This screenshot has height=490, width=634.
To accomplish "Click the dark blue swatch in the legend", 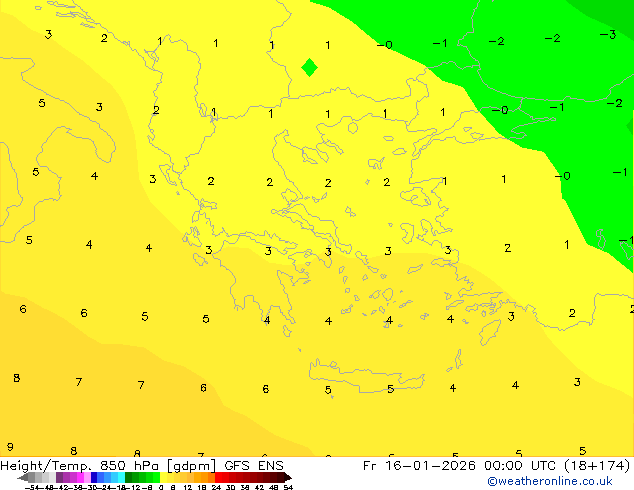I will tap(94, 477).
